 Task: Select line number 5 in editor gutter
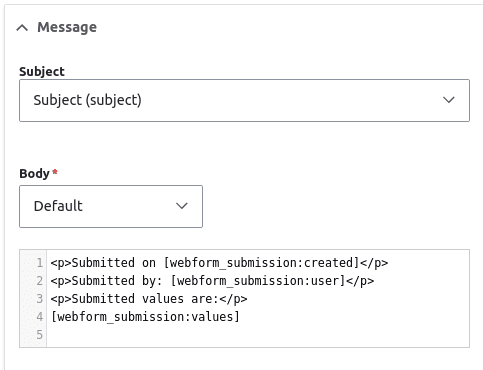click(x=40, y=334)
